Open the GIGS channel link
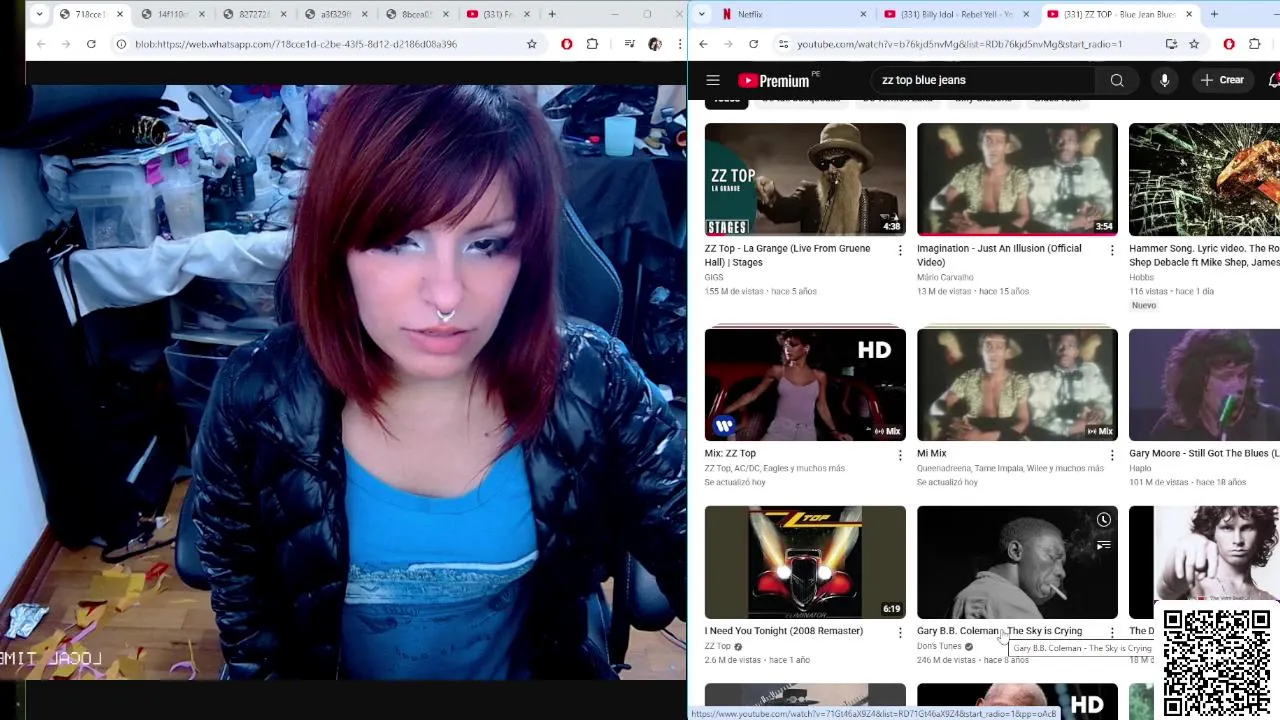This screenshot has width=1280, height=720. coord(714,277)
